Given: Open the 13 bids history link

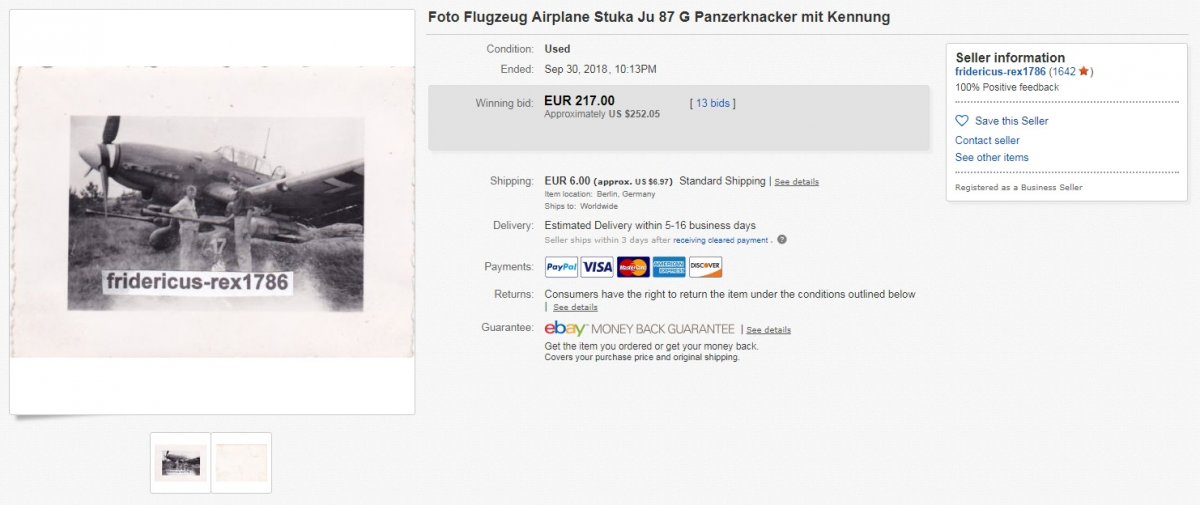Looking at the screenshot, I should [714, 103].
